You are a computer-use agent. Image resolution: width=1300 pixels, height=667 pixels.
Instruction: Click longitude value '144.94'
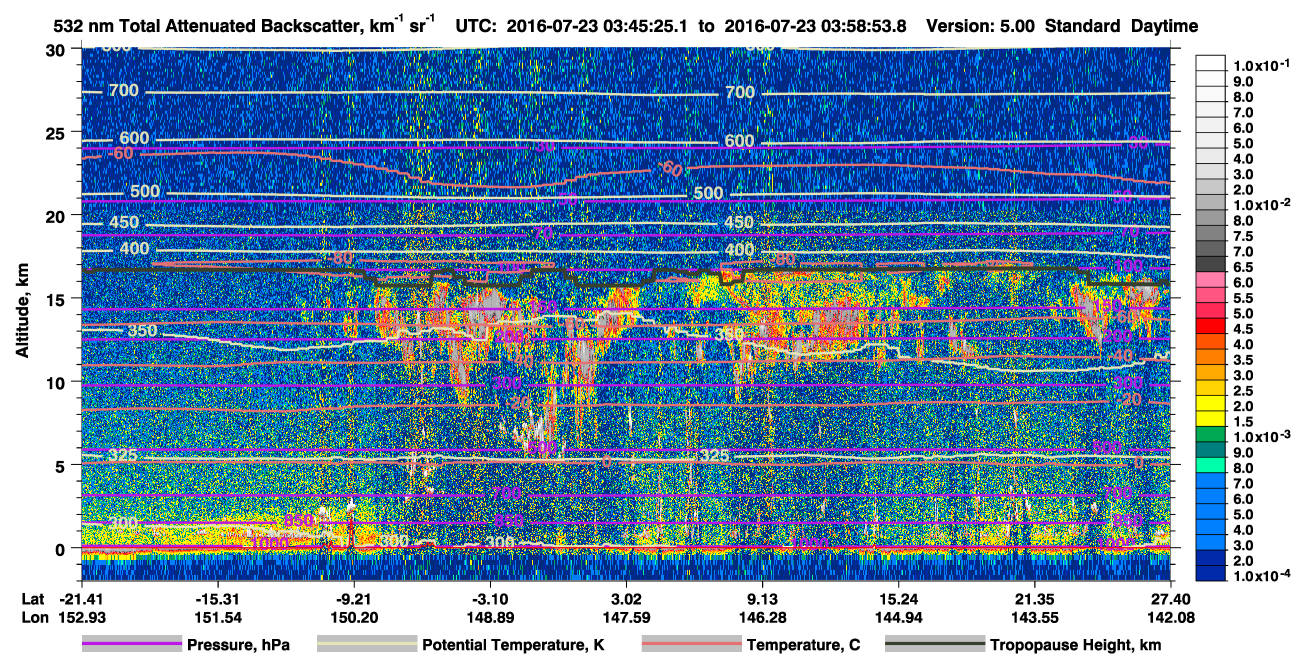click(898, 617)
